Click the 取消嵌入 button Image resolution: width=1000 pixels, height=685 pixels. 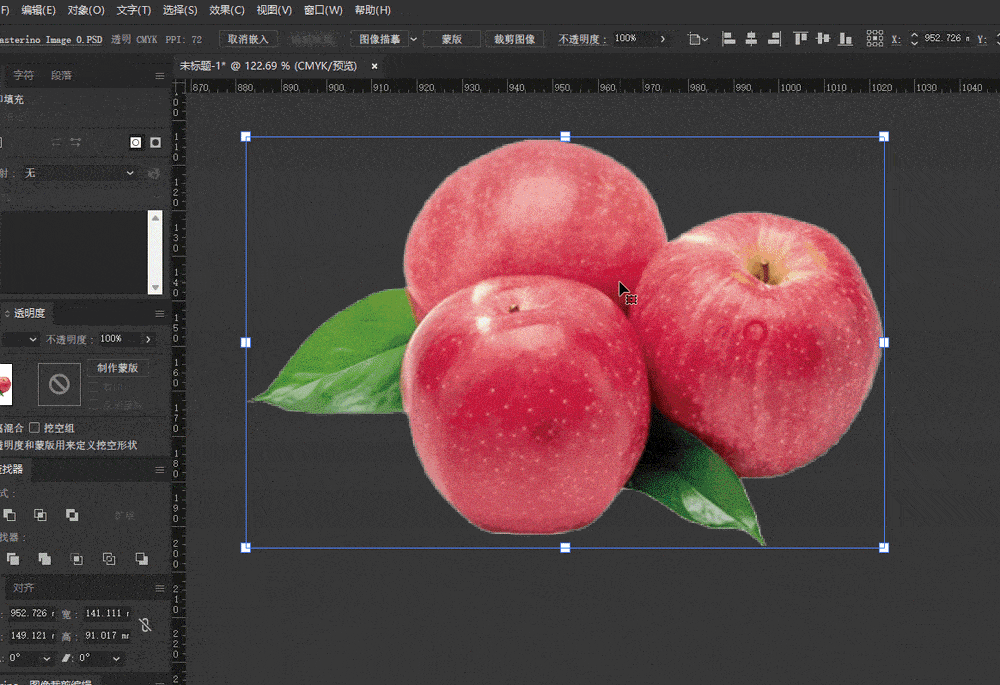pyautogui.click(x=248, y=39)
